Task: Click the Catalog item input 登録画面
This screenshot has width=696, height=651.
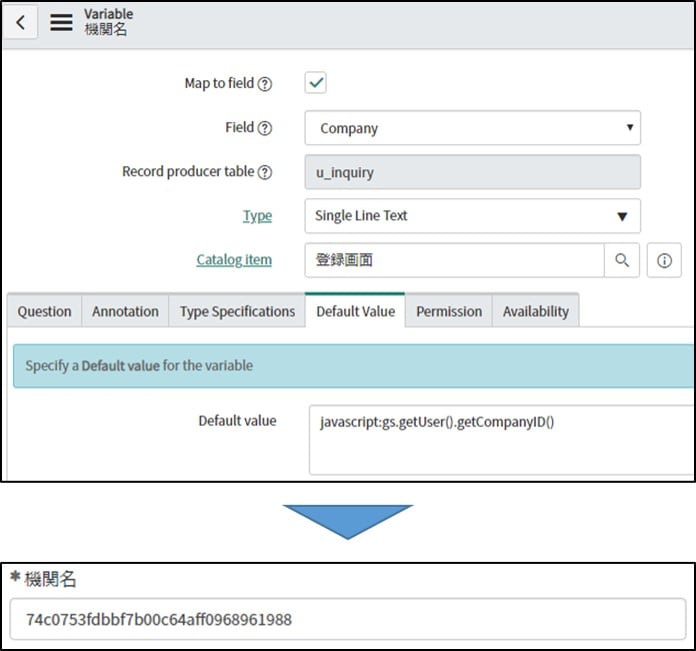Action: coord(454,260)
